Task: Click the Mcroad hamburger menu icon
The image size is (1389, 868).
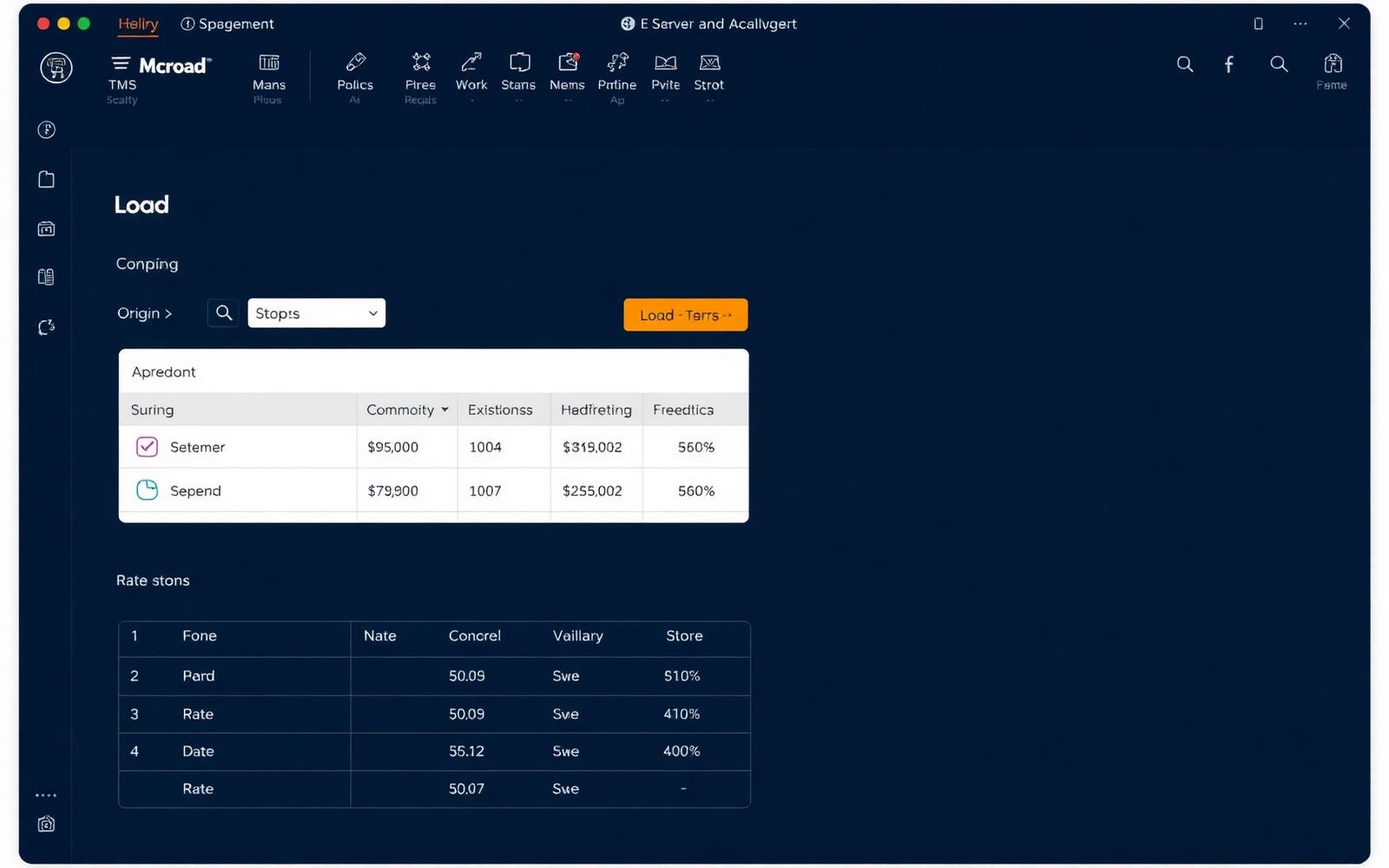Action: click(121, 63)
